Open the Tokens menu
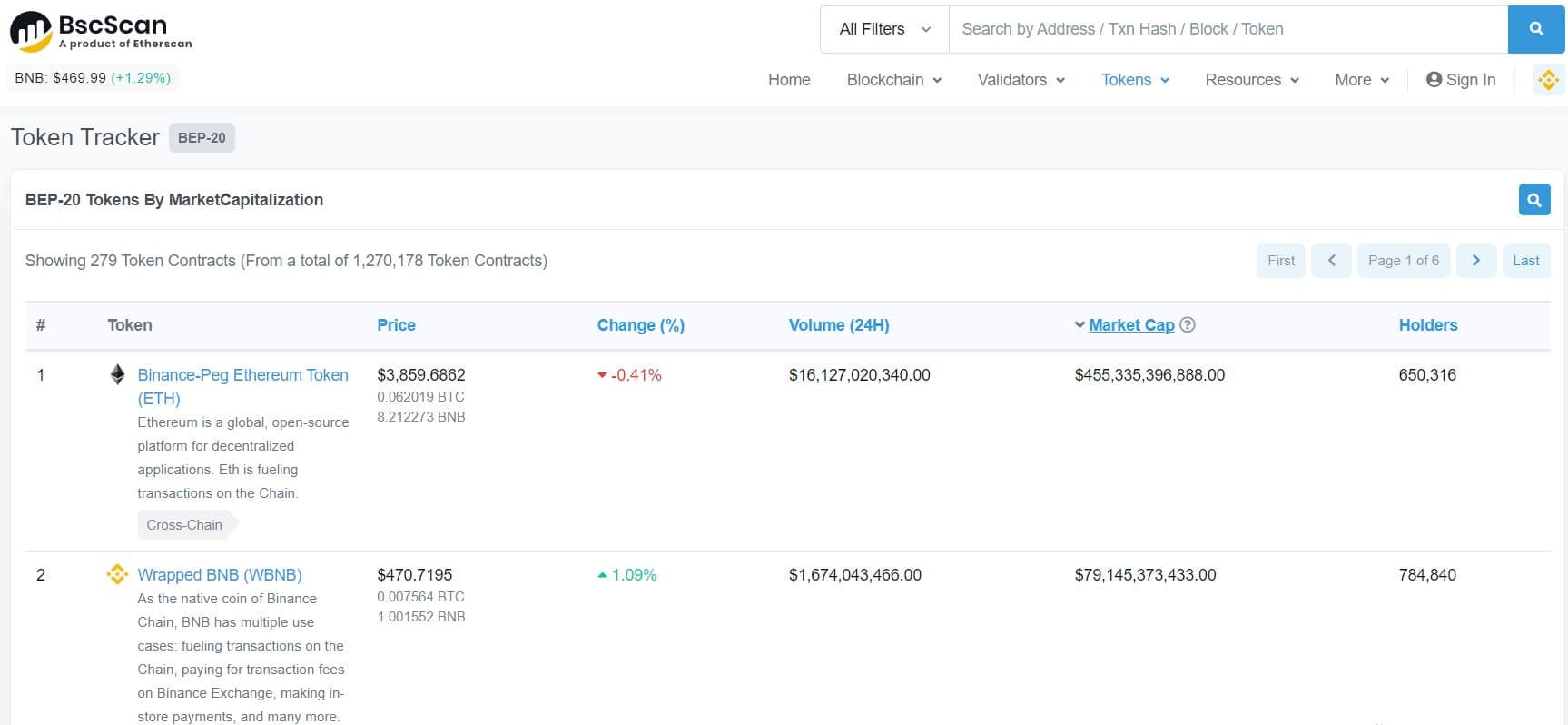Viewport: 1568px width, 725px height. 1134,80
